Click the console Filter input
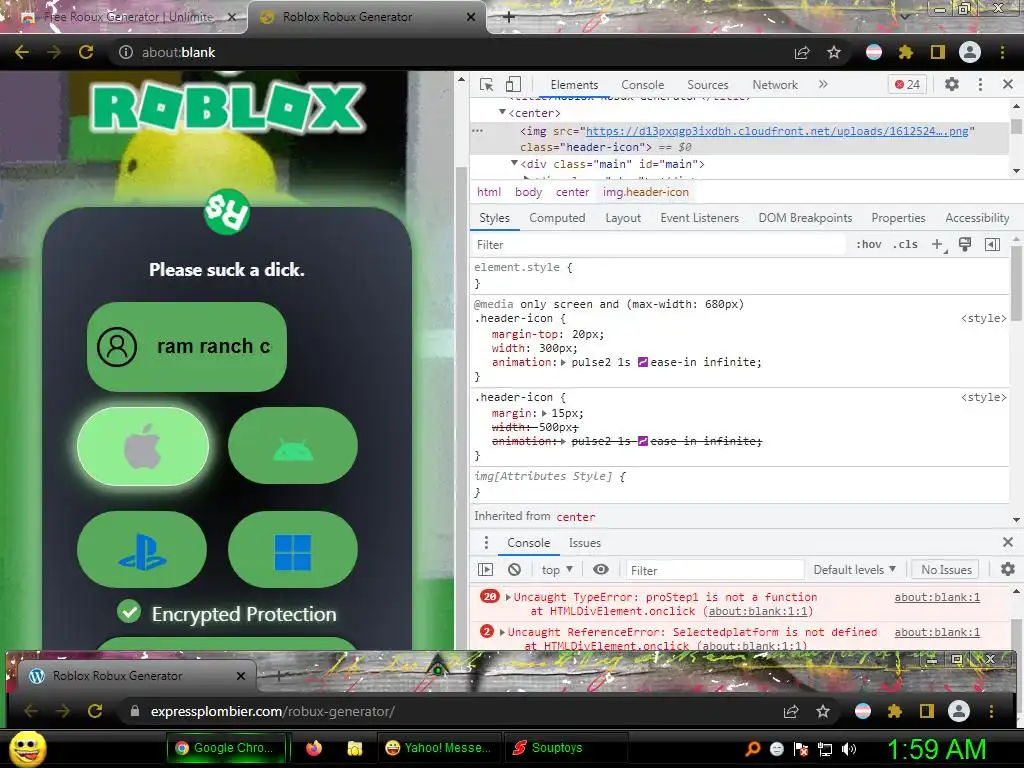This screenshot has height=768, width=1024. pyautogui.click(x=714, y=570)
